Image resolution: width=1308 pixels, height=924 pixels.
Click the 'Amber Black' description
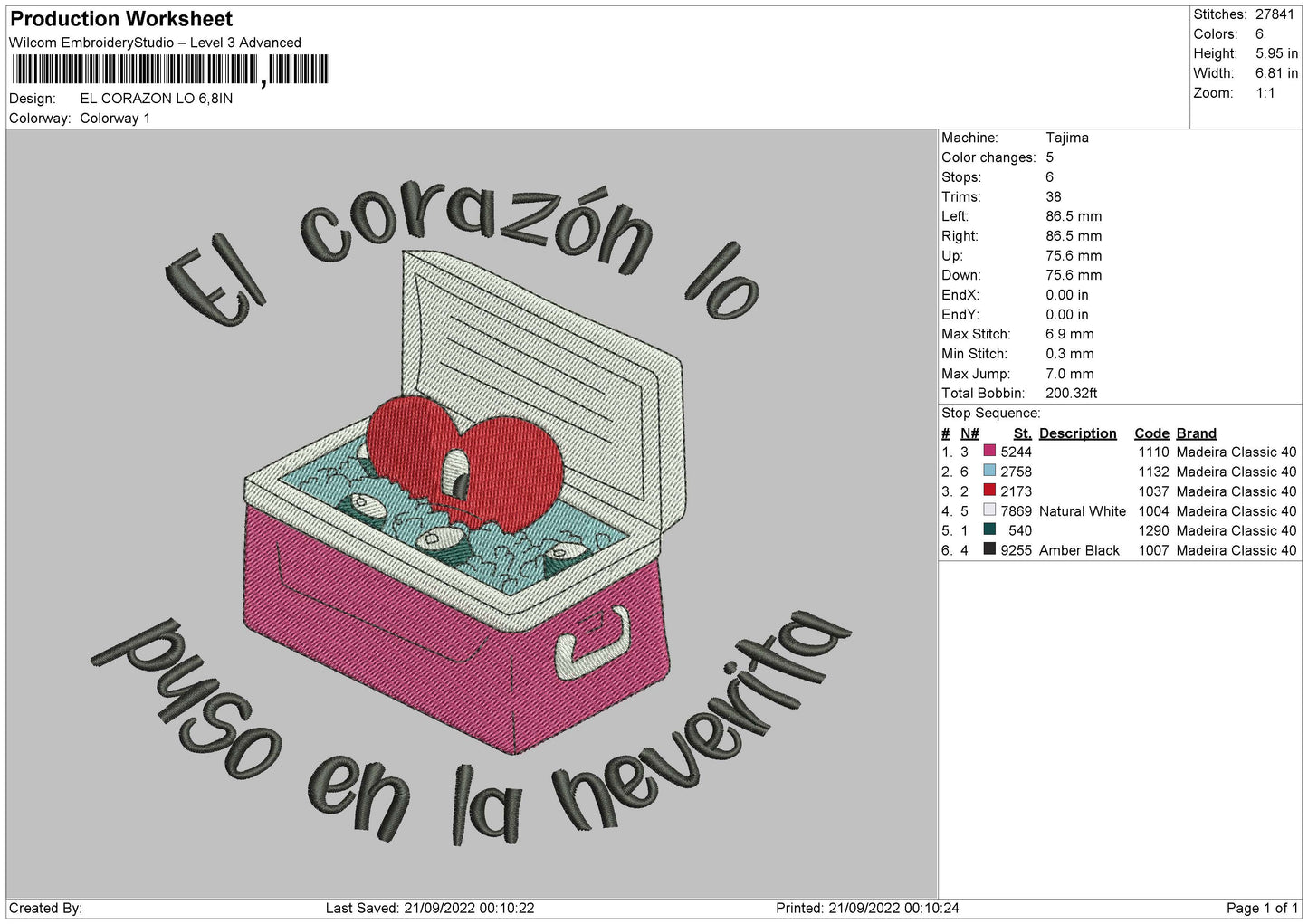(1080, 550)
